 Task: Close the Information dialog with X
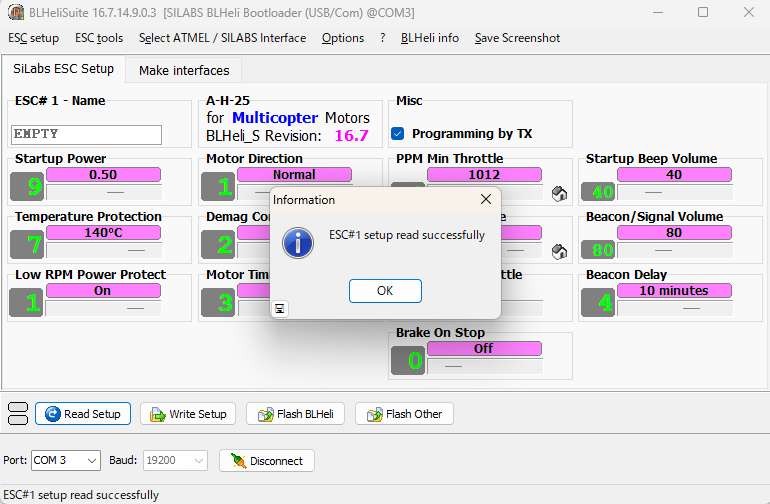click(486, 199)
